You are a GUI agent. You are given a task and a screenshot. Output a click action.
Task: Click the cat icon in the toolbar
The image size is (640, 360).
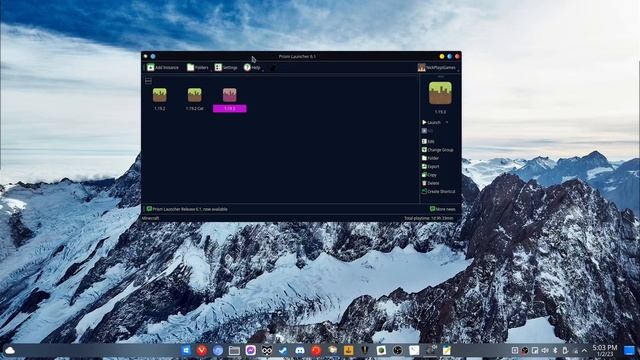[273, 68]
